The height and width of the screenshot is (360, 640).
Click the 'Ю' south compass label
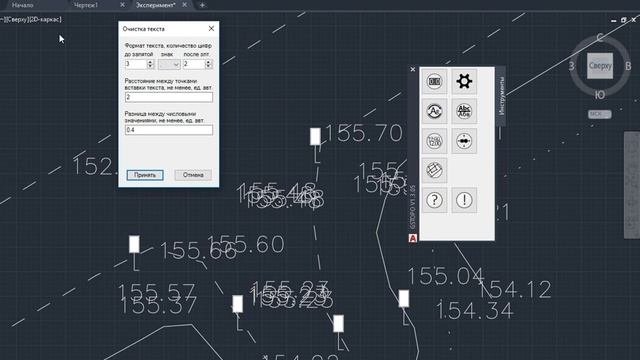click(x=600, y=95)
